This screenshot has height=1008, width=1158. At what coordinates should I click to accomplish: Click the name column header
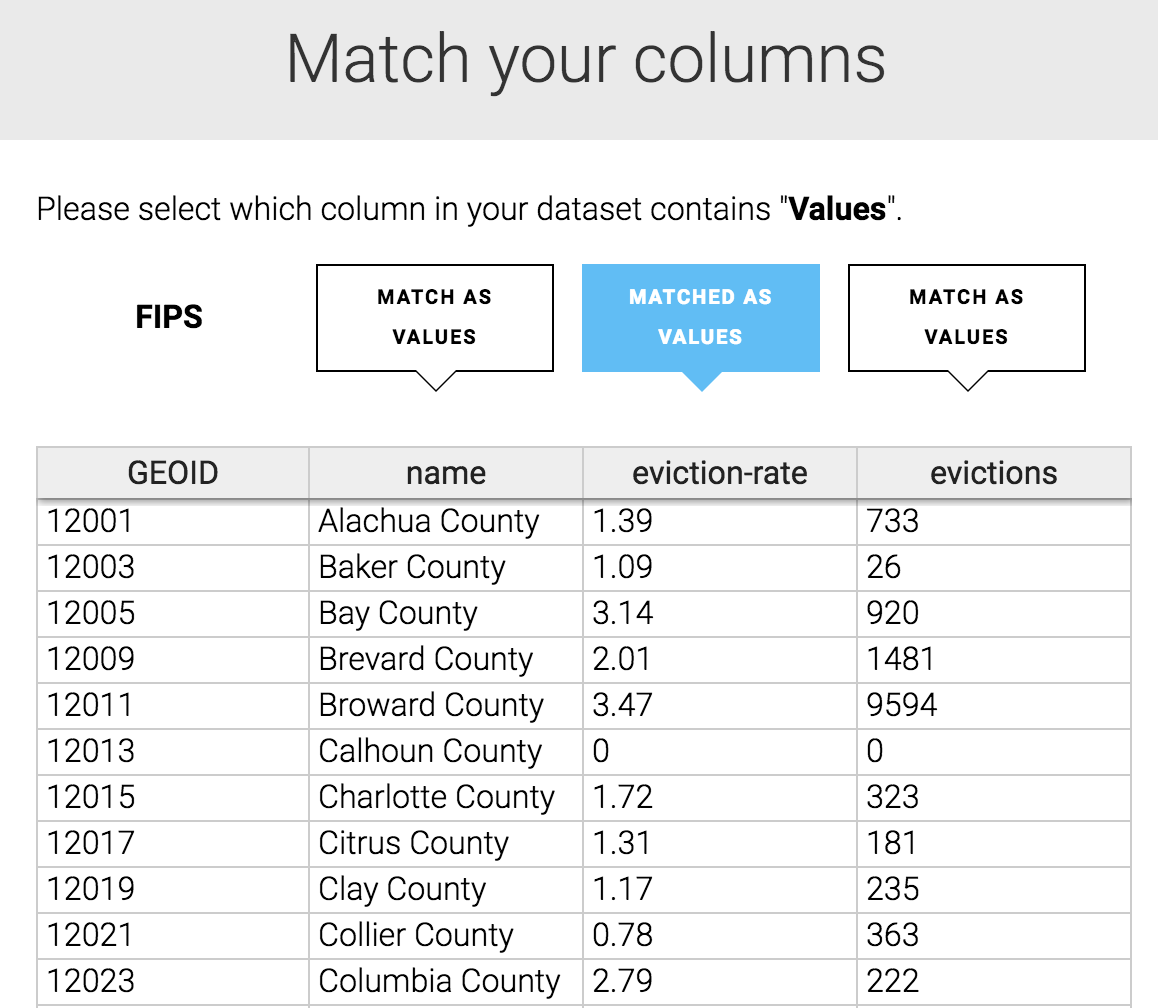pos(446,472)
